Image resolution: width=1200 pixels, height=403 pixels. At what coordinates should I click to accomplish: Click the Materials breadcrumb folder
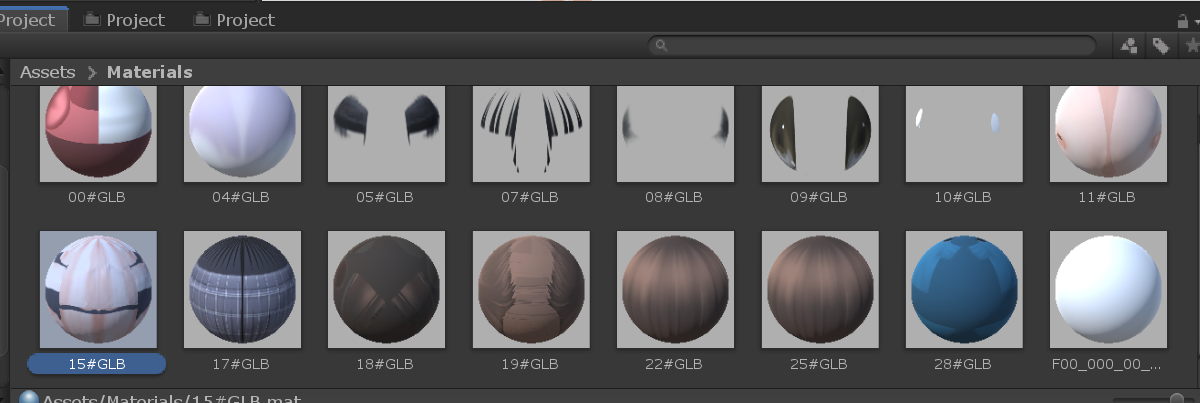pyautogui.click(x=149, y=72)
